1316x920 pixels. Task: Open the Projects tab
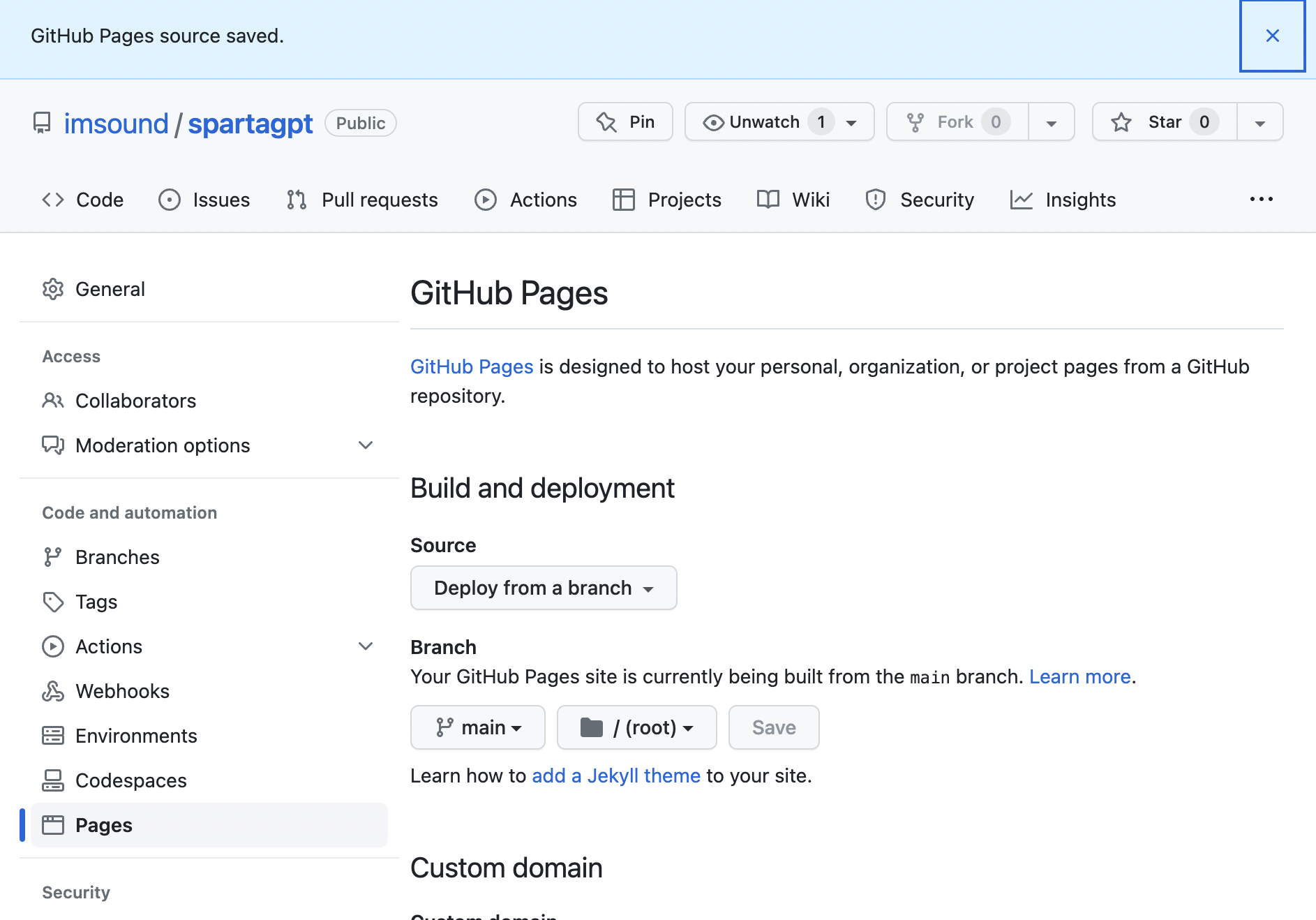coord(666,200)
